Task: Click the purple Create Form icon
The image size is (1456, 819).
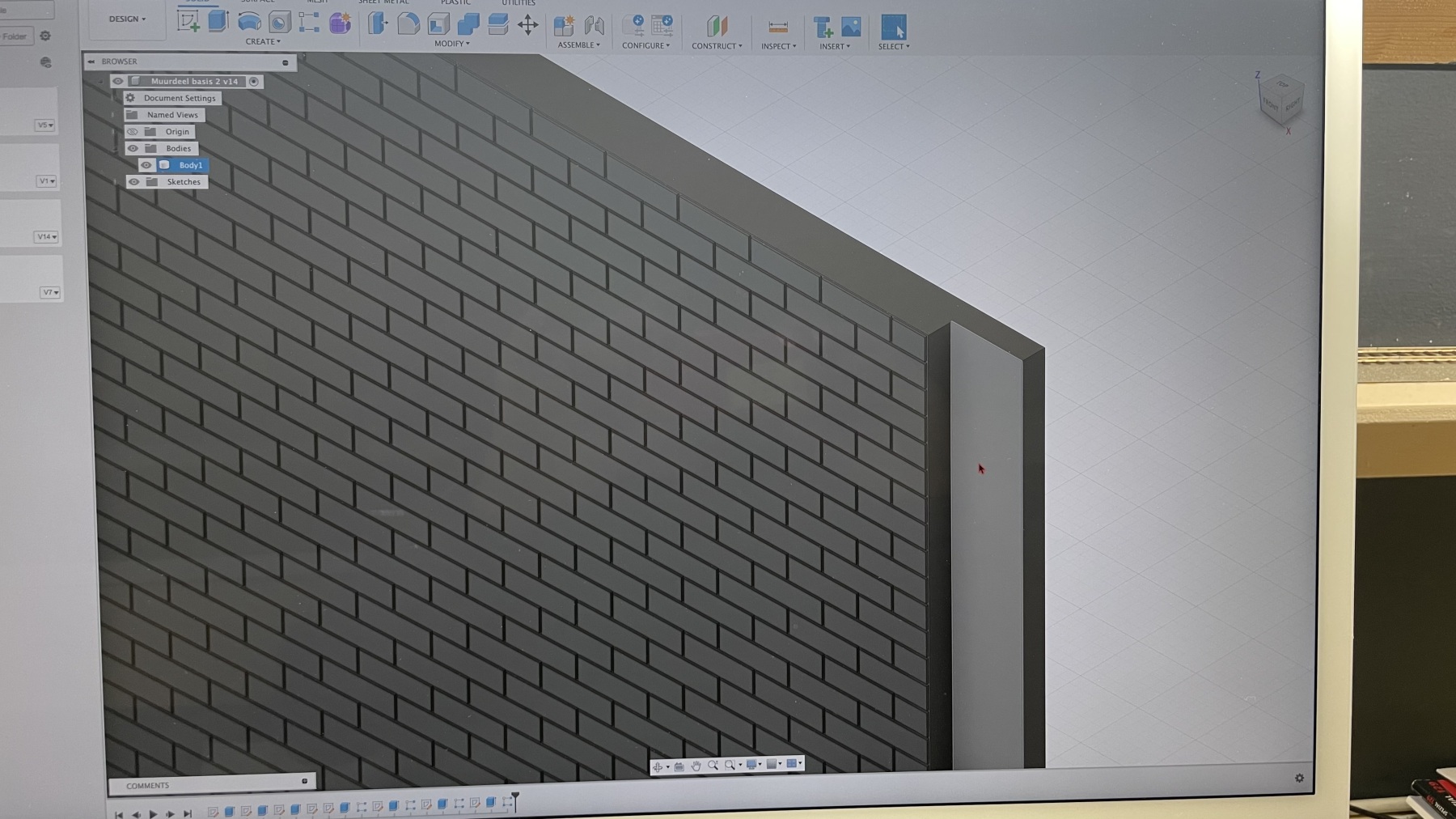Action: (x=340, y=23)
